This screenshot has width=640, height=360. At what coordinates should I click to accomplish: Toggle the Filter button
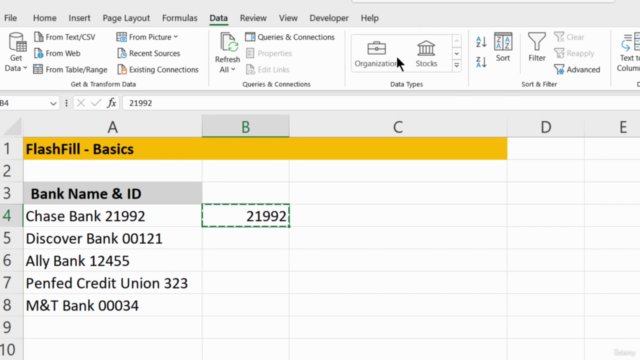537,47
